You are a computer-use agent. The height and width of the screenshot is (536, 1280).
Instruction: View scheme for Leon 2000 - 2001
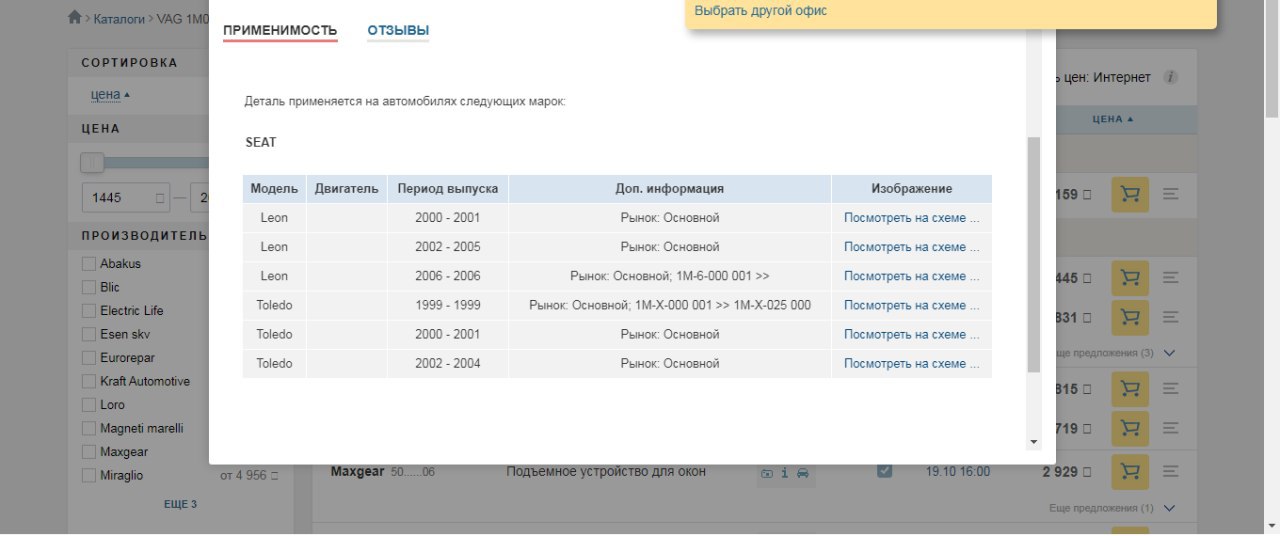(x=911, y=218)
